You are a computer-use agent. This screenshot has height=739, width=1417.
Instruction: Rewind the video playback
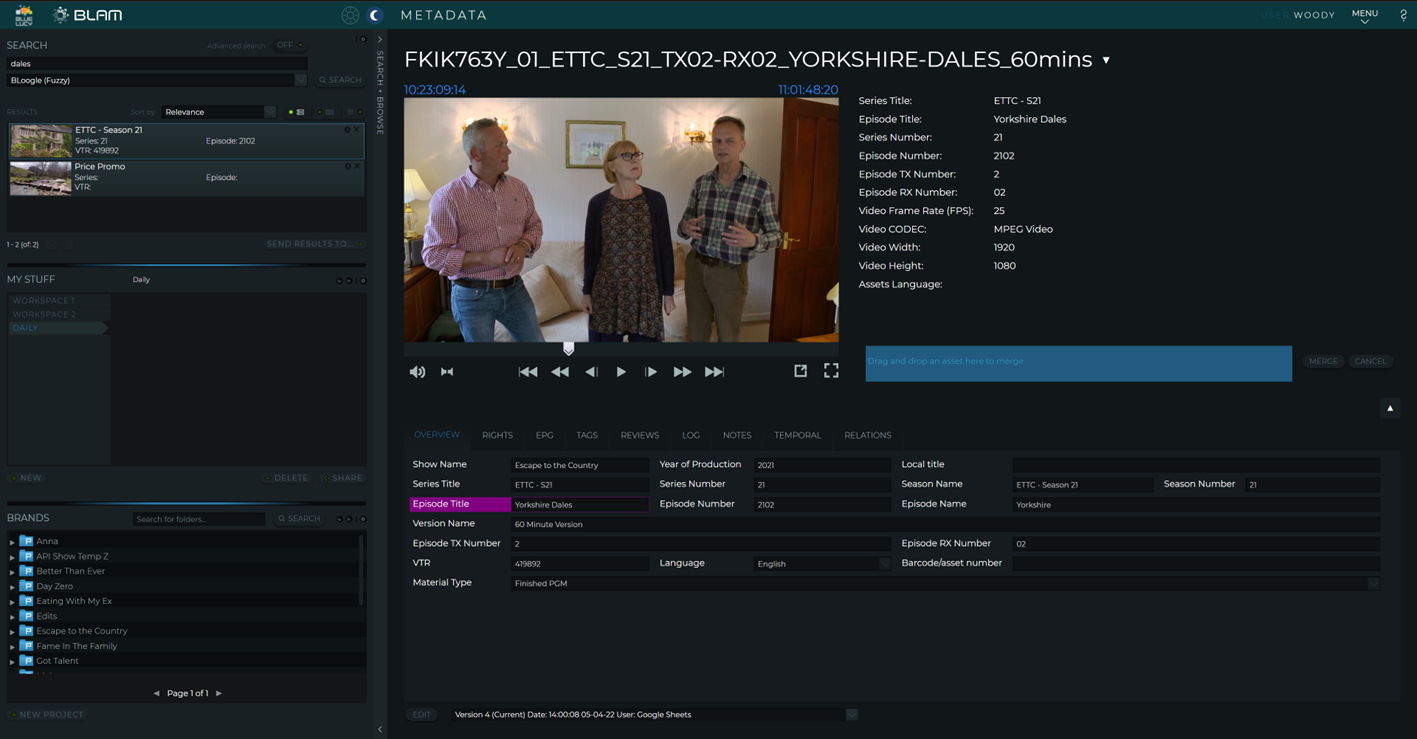[560, 372]
